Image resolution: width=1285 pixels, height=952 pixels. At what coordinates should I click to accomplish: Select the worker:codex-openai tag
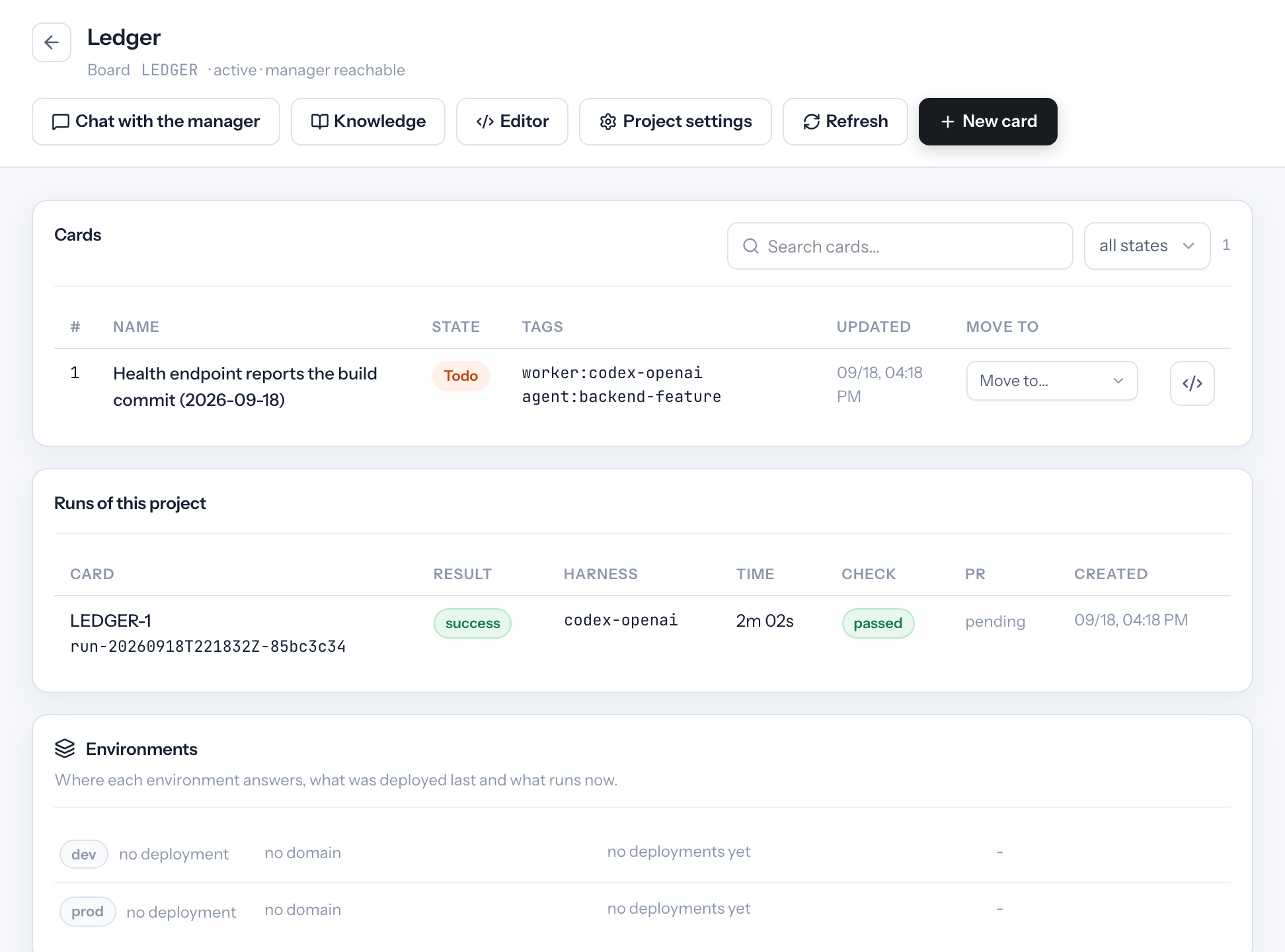tap(612, 373)
